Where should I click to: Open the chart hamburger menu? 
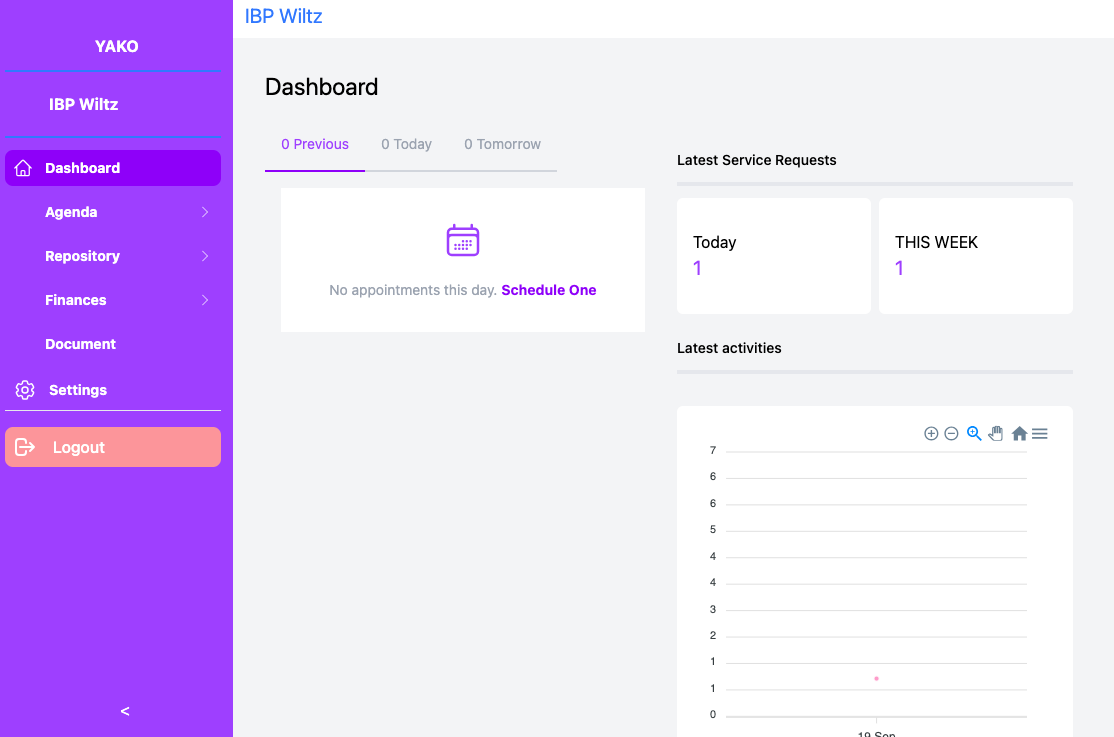1039,434
